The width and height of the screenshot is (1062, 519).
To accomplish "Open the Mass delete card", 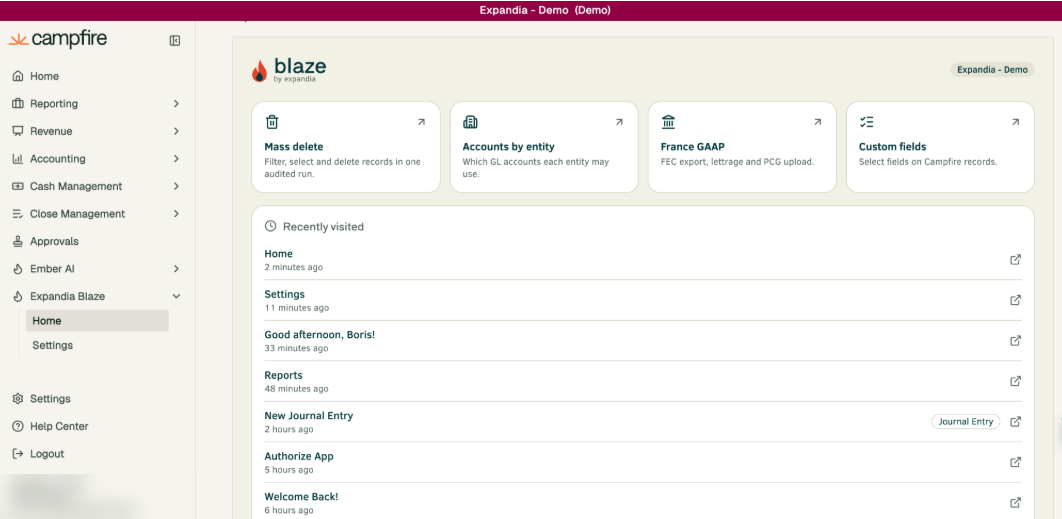I will [x=345, y=147].
